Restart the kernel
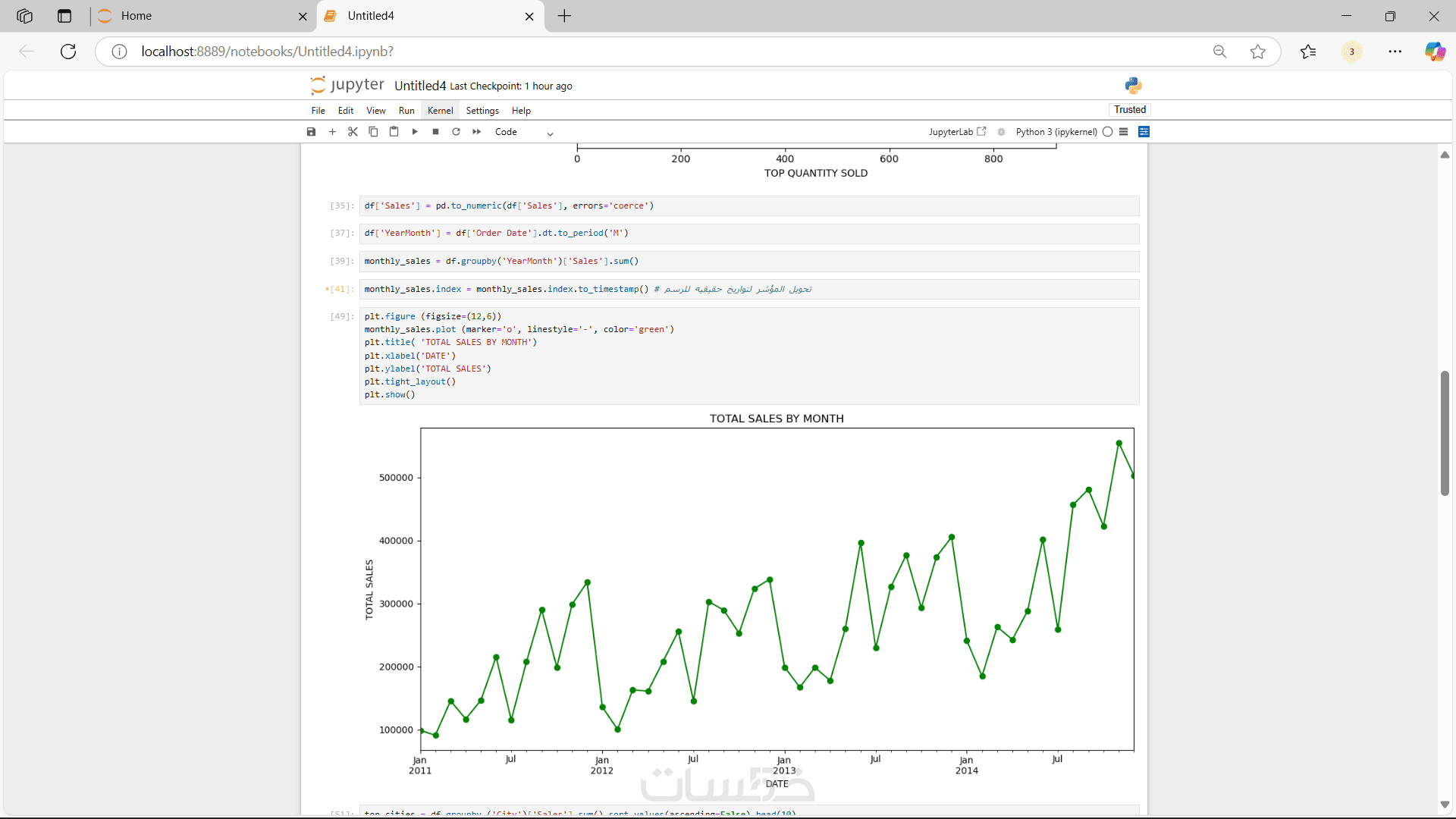Image resolution: width=1456 pixels, height=819 pixels. 456,132
